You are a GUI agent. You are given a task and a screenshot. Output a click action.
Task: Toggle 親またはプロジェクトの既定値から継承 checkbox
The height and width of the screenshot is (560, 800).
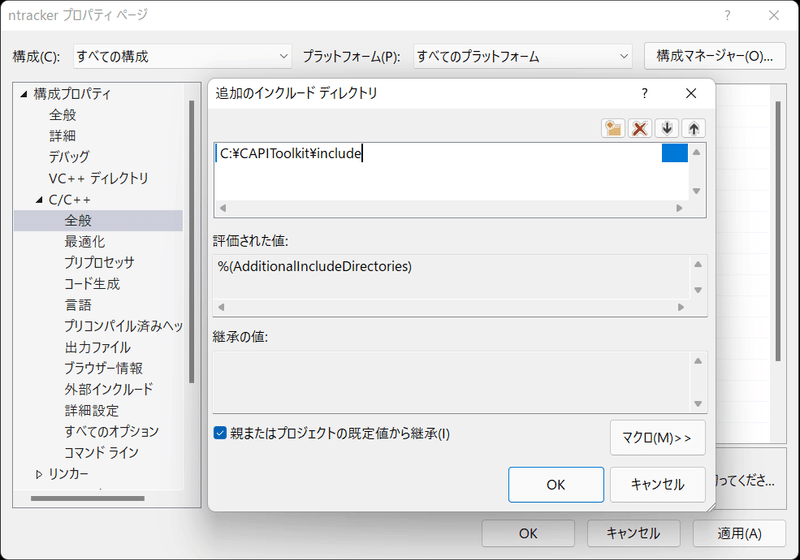point(220,433)
